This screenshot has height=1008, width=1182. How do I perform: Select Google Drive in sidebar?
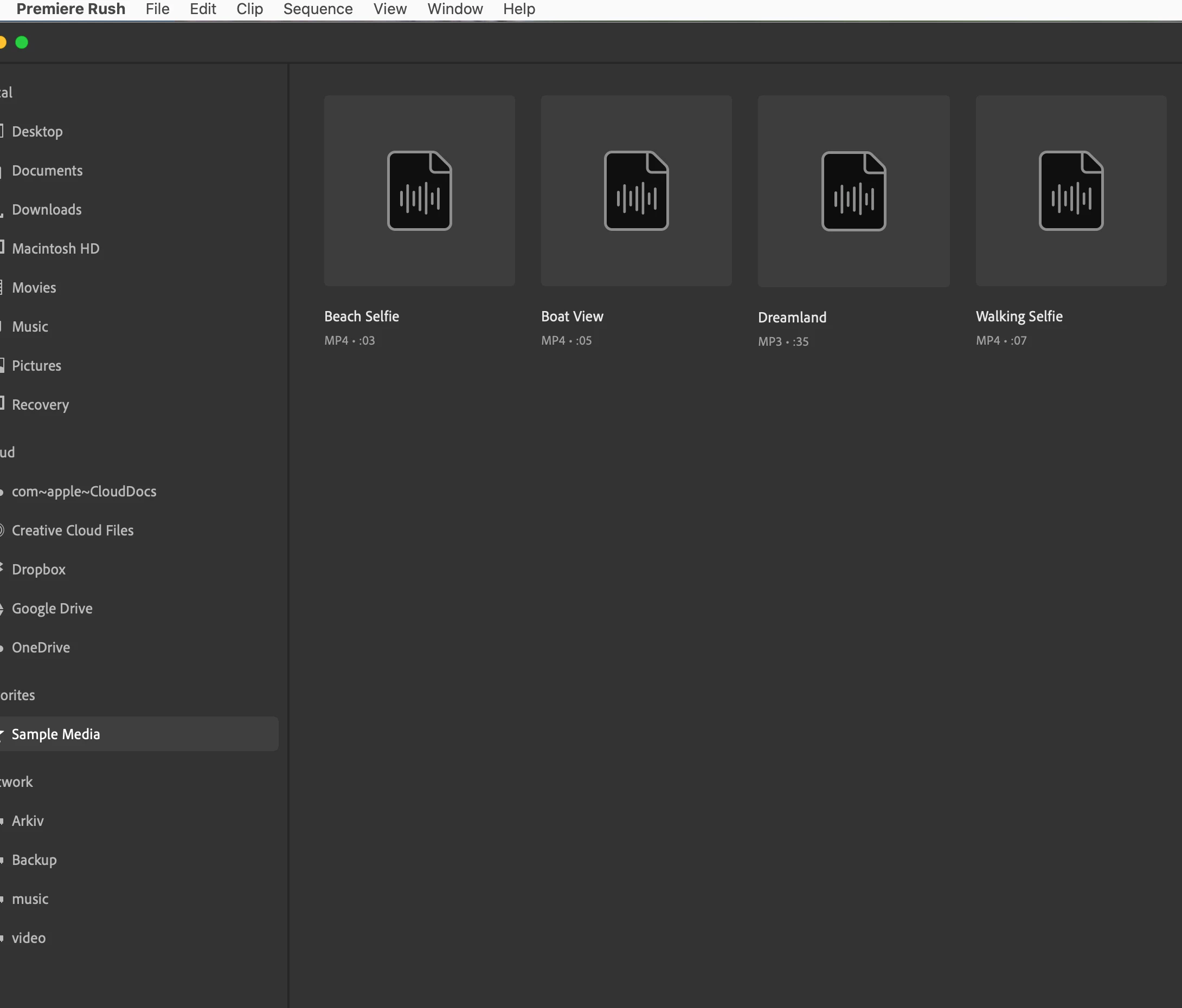click(x=52, y=609)
